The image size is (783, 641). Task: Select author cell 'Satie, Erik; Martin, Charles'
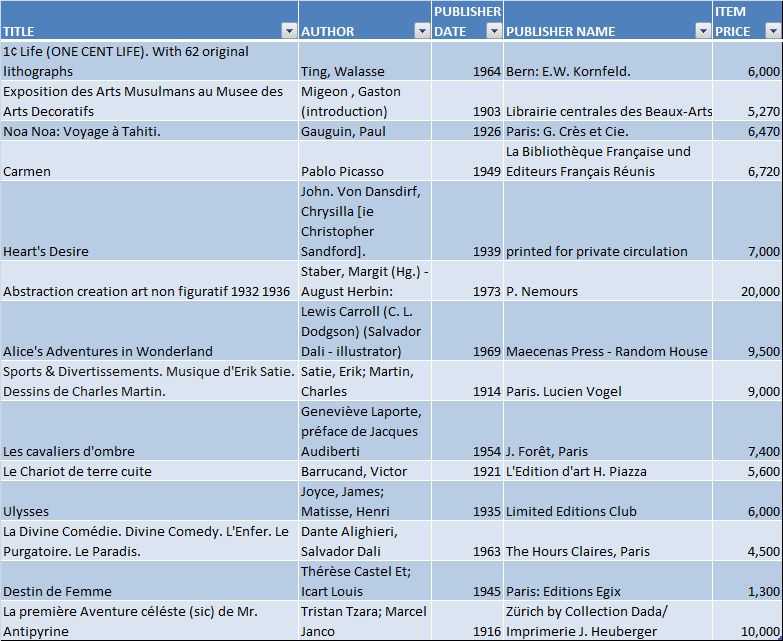(x=365, y=380)
